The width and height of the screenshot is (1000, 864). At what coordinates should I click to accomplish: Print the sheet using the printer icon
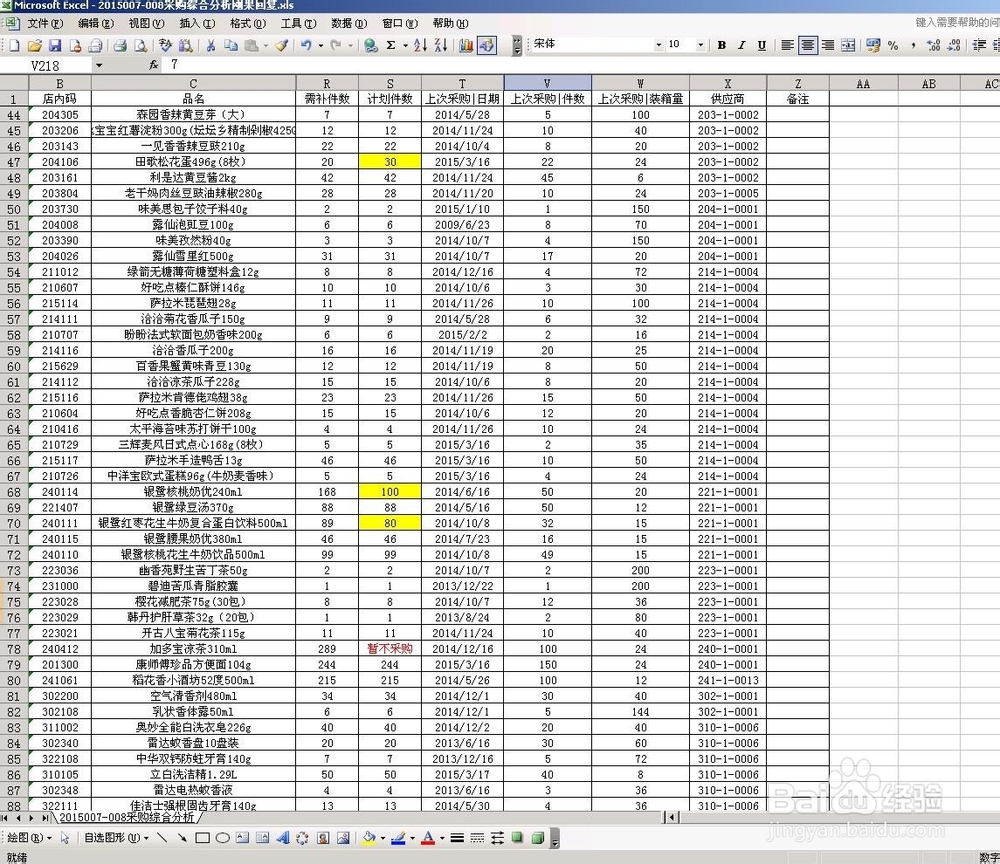(120, 45)
